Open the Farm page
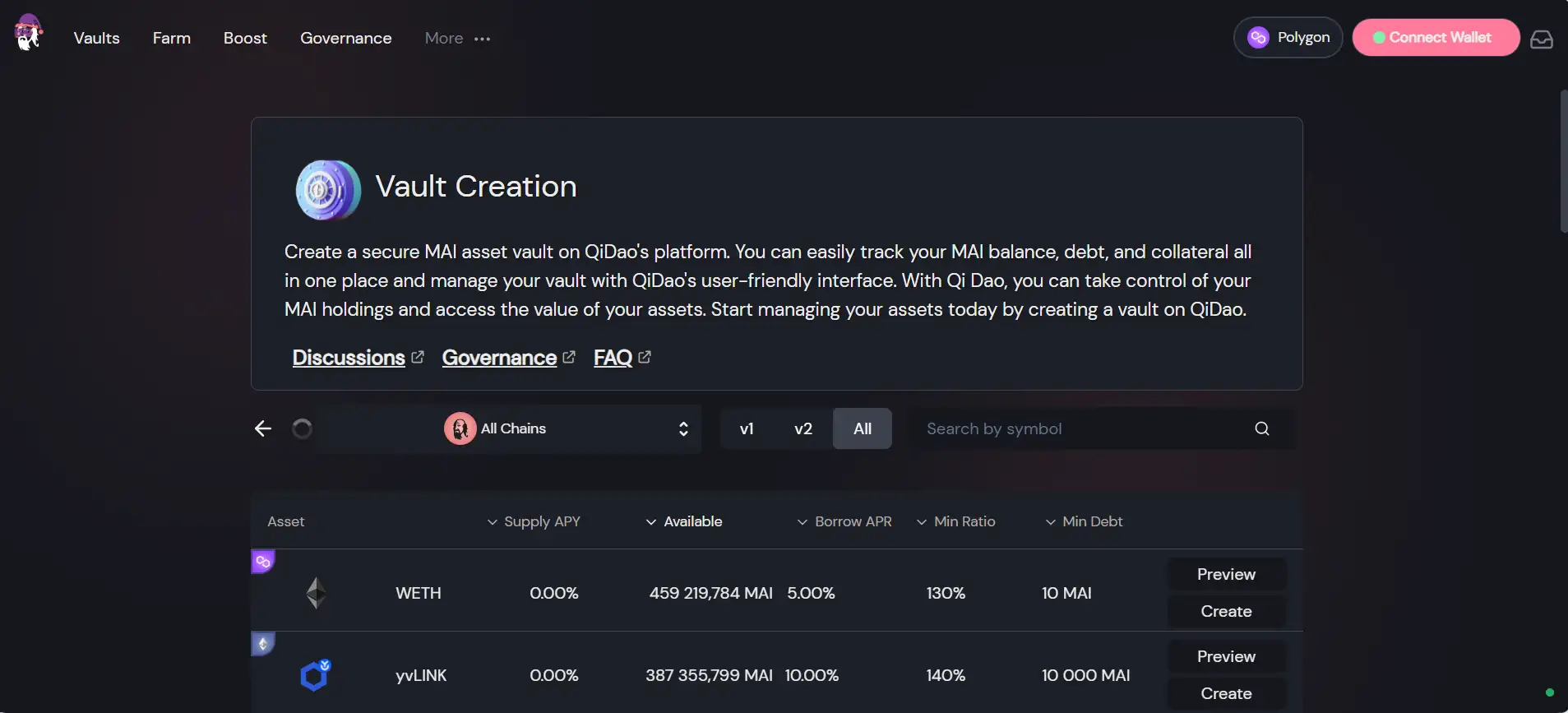The width and height of the screenshot is (1568, 713). click(x=172, y=39)
